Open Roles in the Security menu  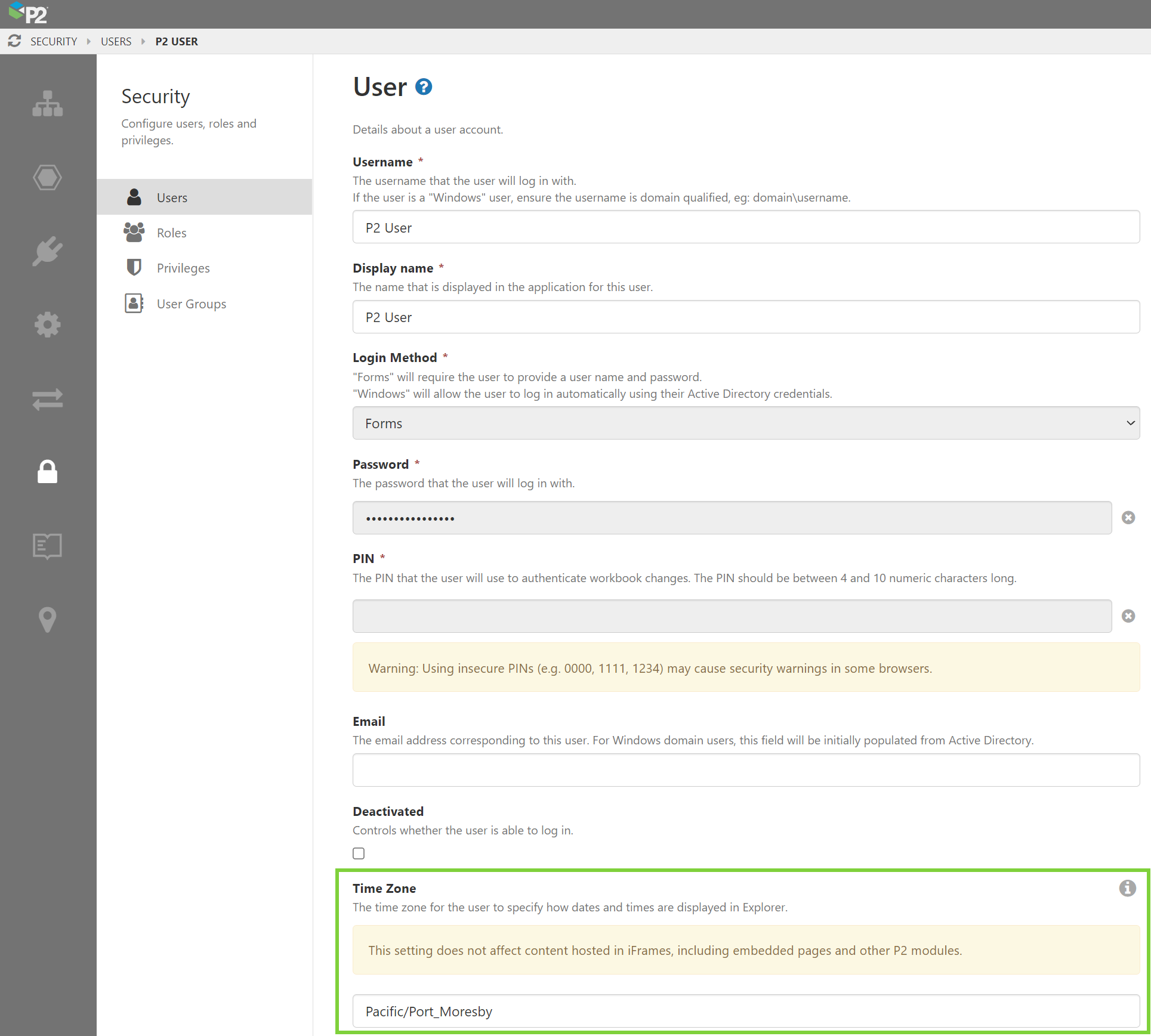coord(172,233)
